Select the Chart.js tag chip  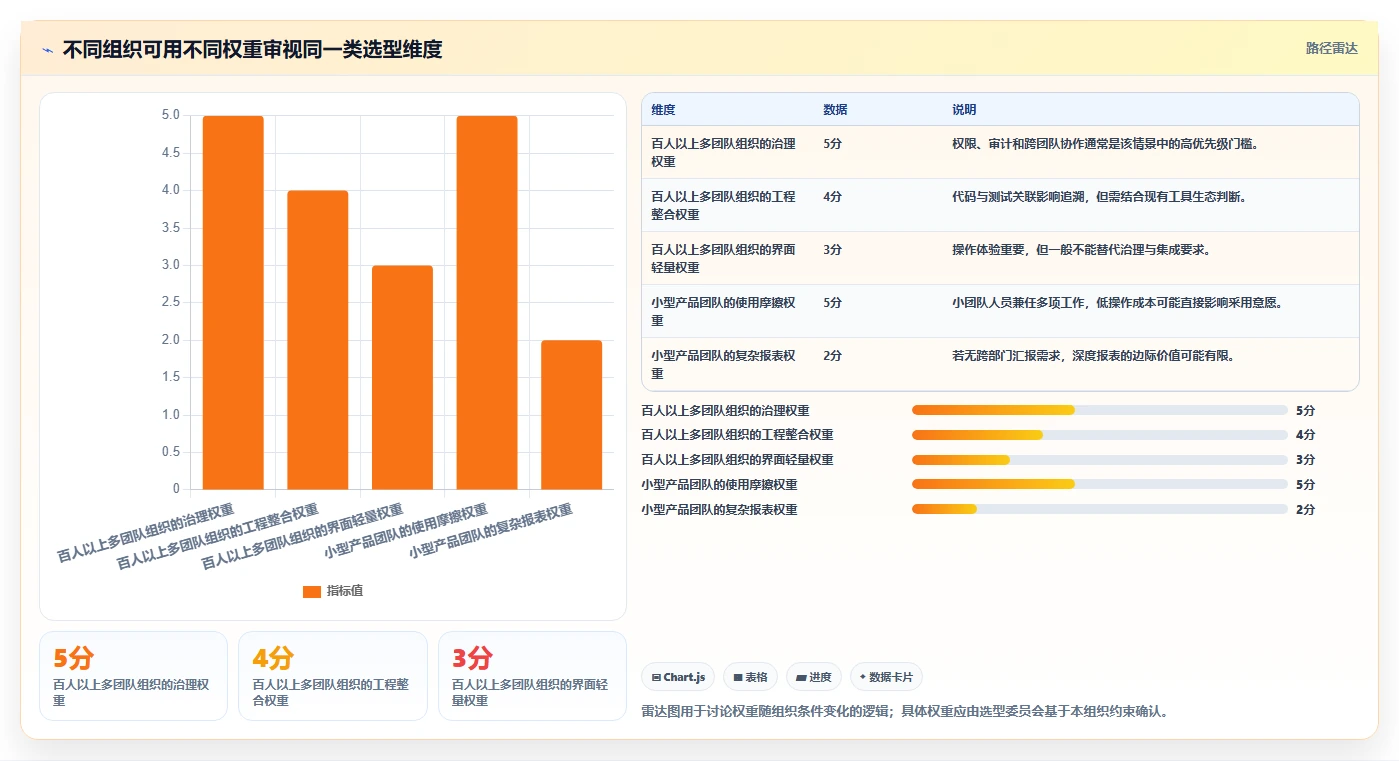tap(678, 677)
